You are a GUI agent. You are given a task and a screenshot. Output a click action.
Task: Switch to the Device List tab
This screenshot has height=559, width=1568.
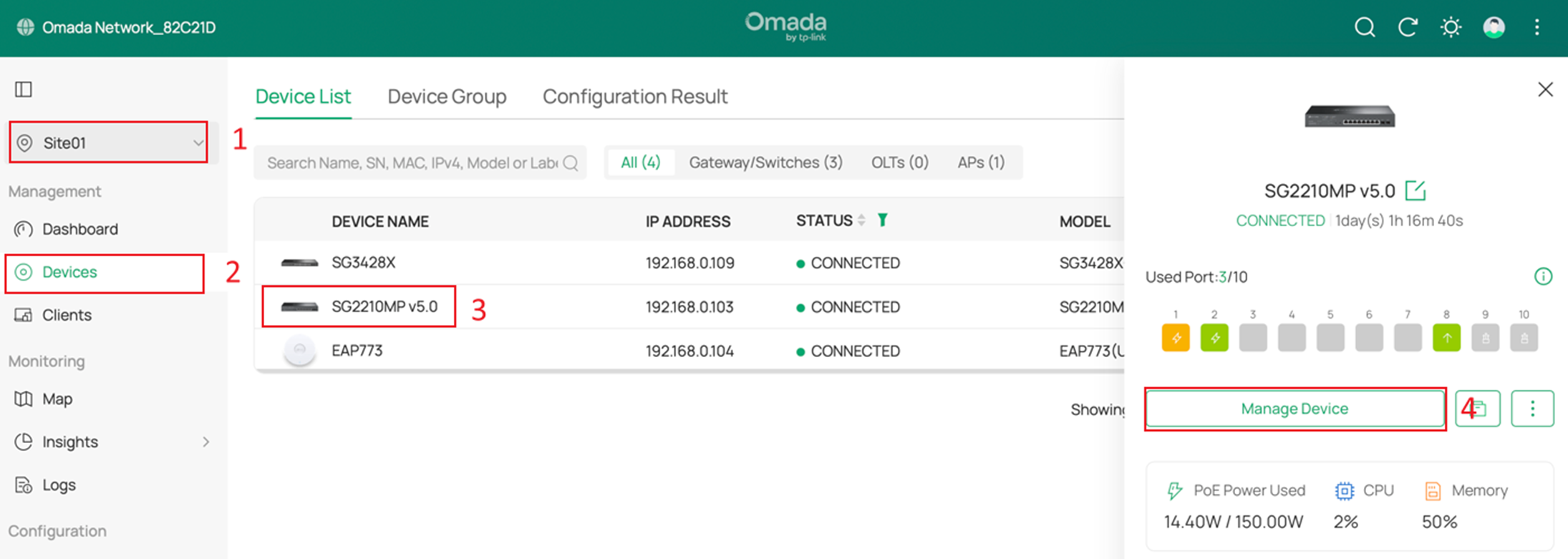pyautogui.click(x=303, y=97)
